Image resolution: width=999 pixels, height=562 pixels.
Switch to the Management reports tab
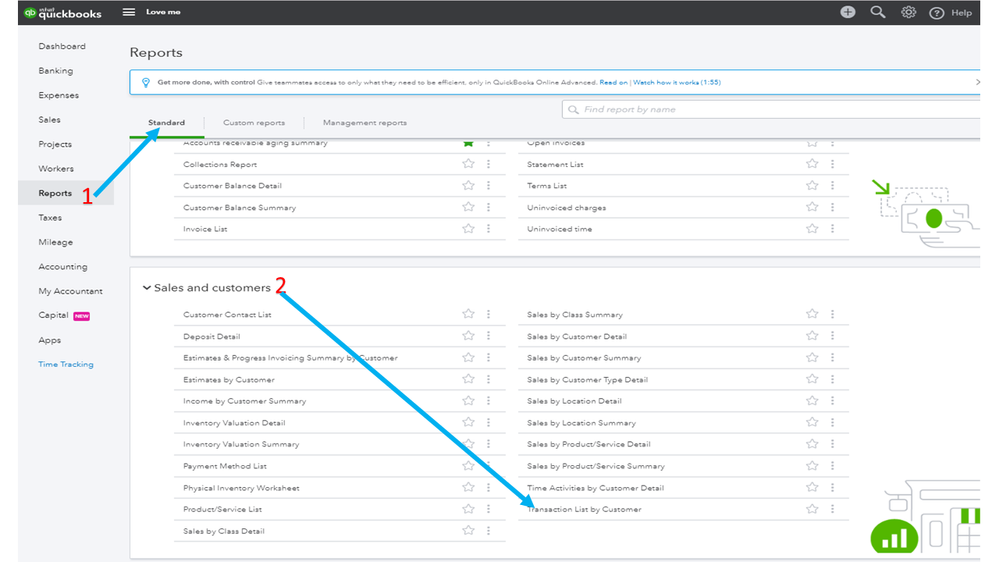(364, 122)
